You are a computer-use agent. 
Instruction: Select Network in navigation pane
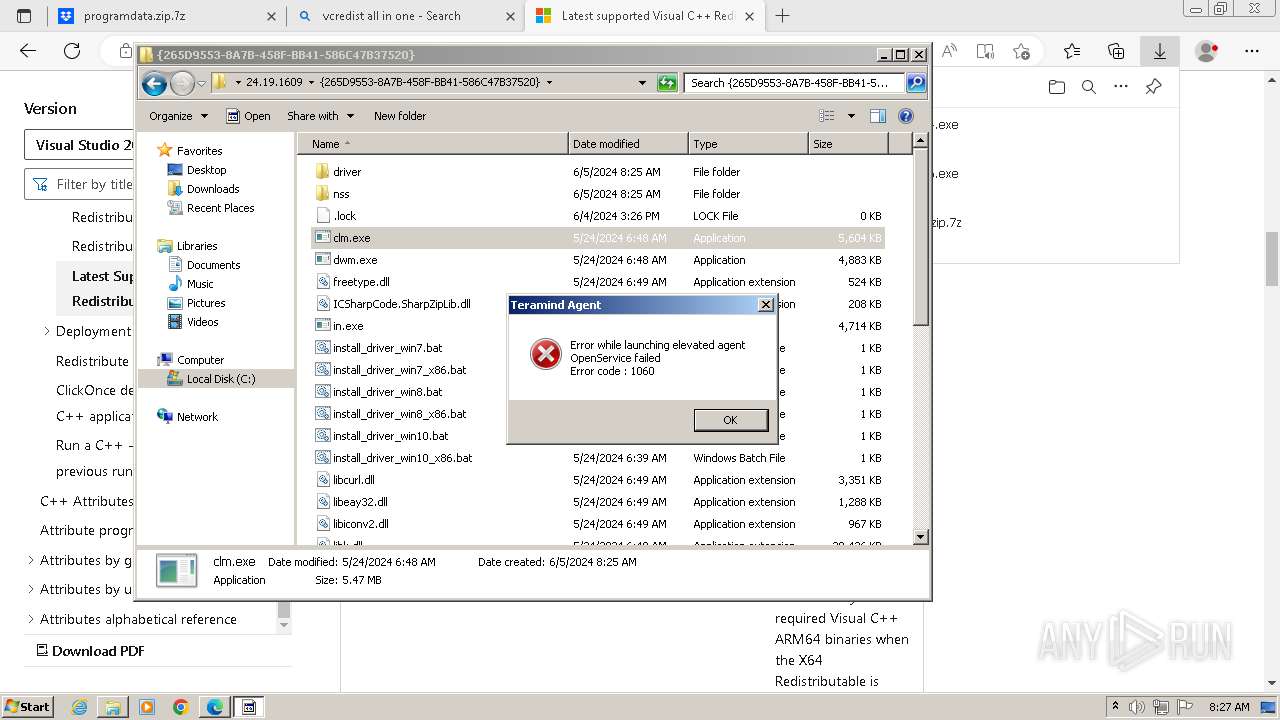(197, 417)
